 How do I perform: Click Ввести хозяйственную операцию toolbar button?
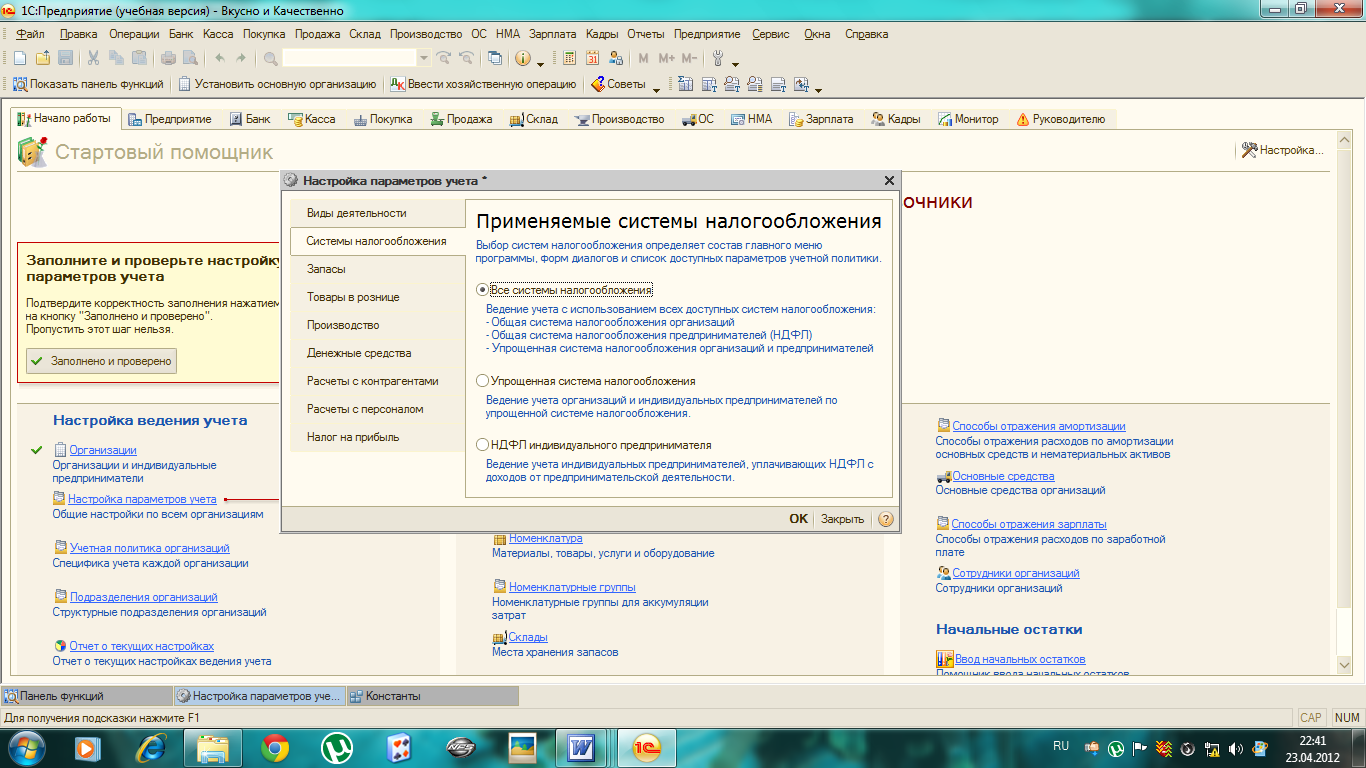click(x=483, y=84)
